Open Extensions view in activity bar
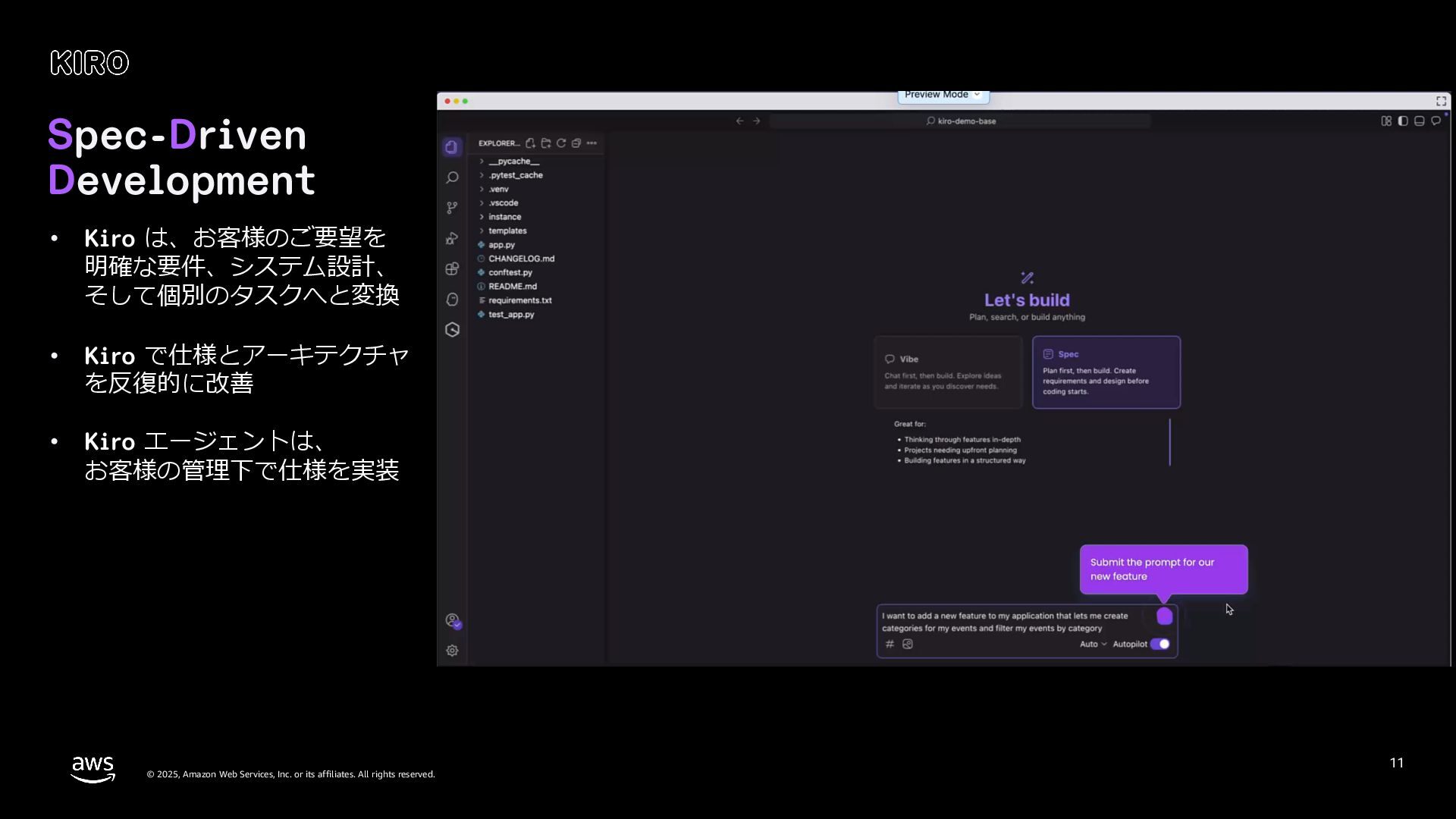1456x819 pixels. (x=453, y=268)
